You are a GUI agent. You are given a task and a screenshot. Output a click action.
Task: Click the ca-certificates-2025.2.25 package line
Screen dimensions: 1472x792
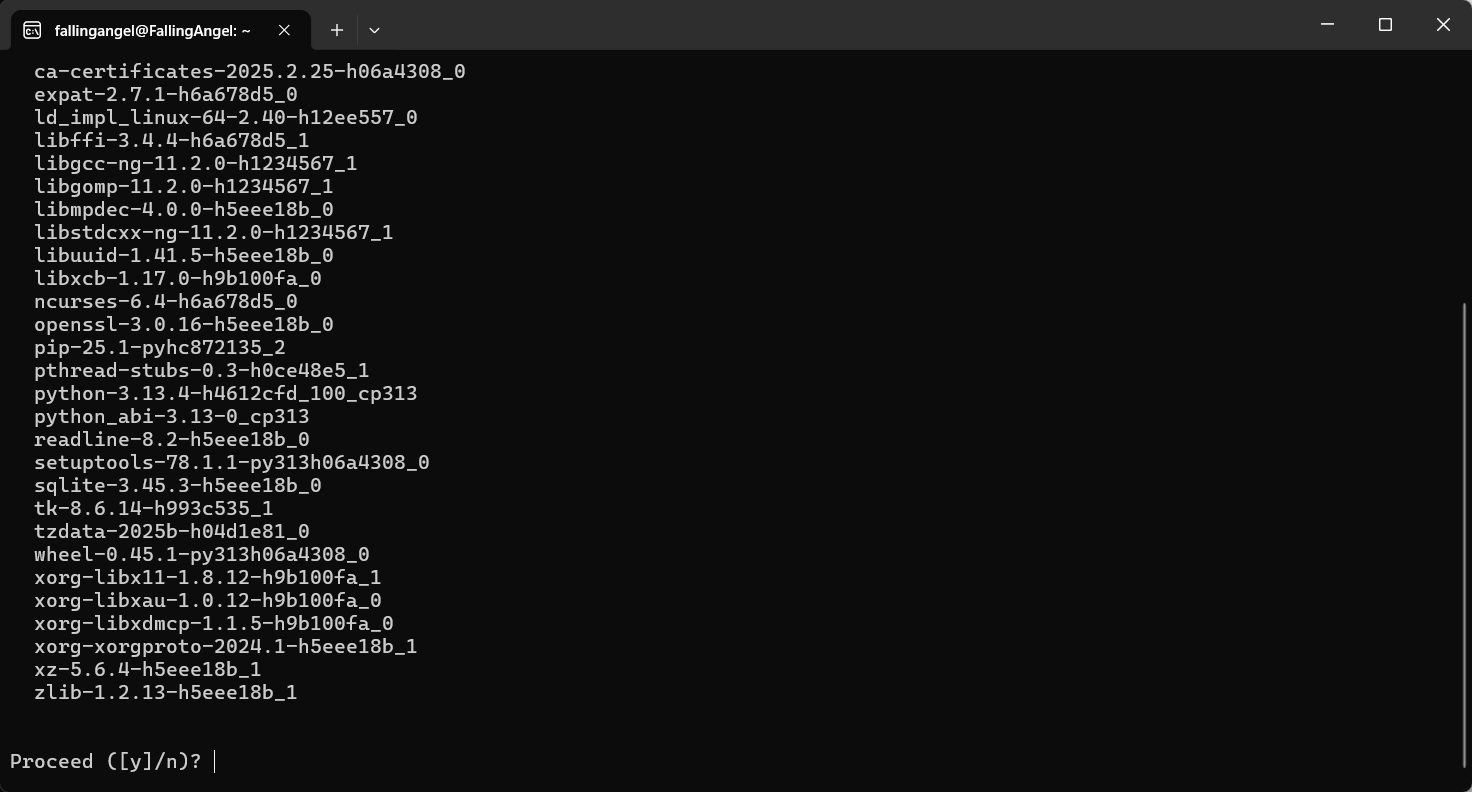(250, 71)
